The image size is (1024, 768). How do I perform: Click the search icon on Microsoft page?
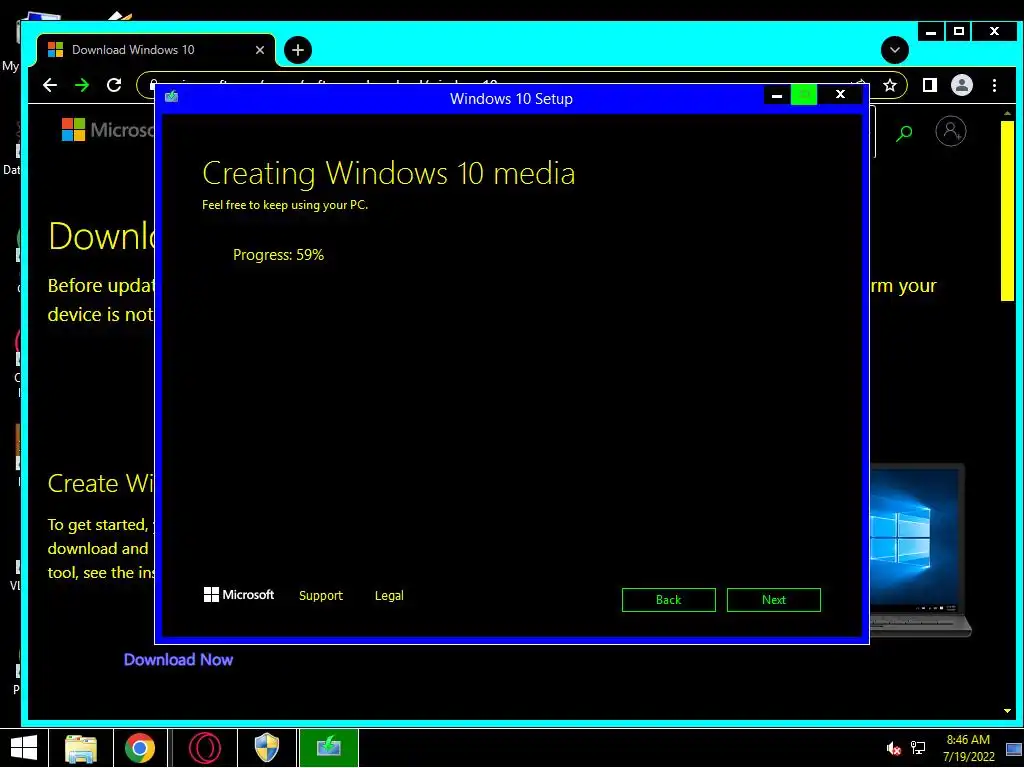pyautogui.click(x=904, y=133)
